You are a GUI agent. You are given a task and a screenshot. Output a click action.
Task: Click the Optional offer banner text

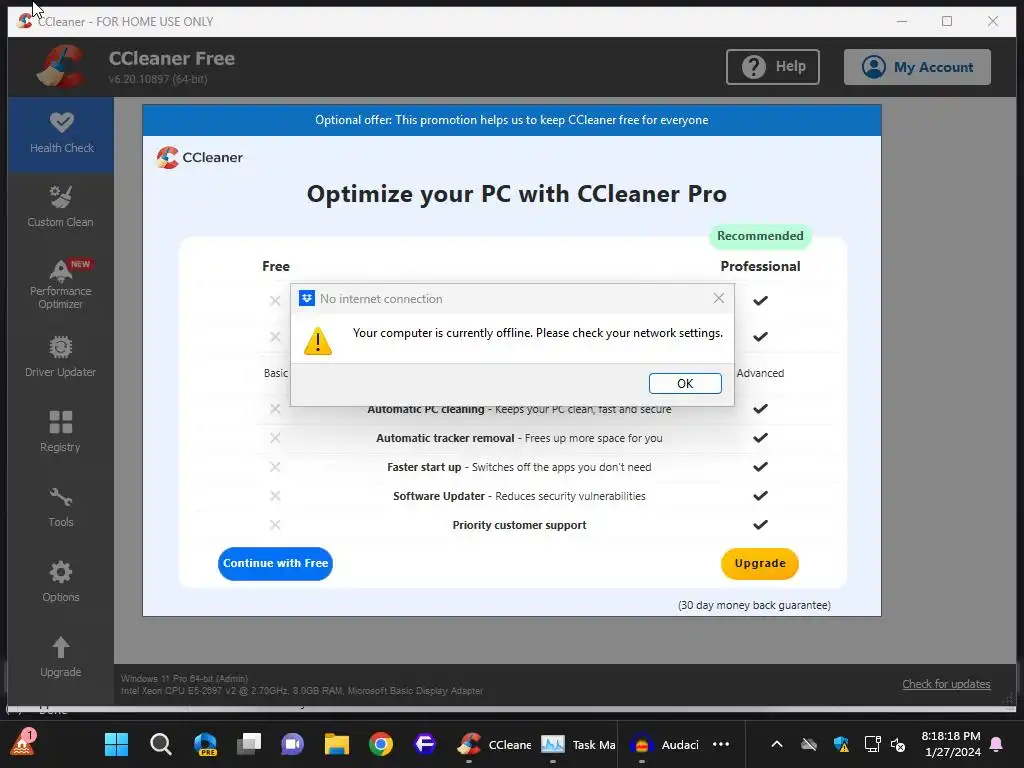point(511,120)
